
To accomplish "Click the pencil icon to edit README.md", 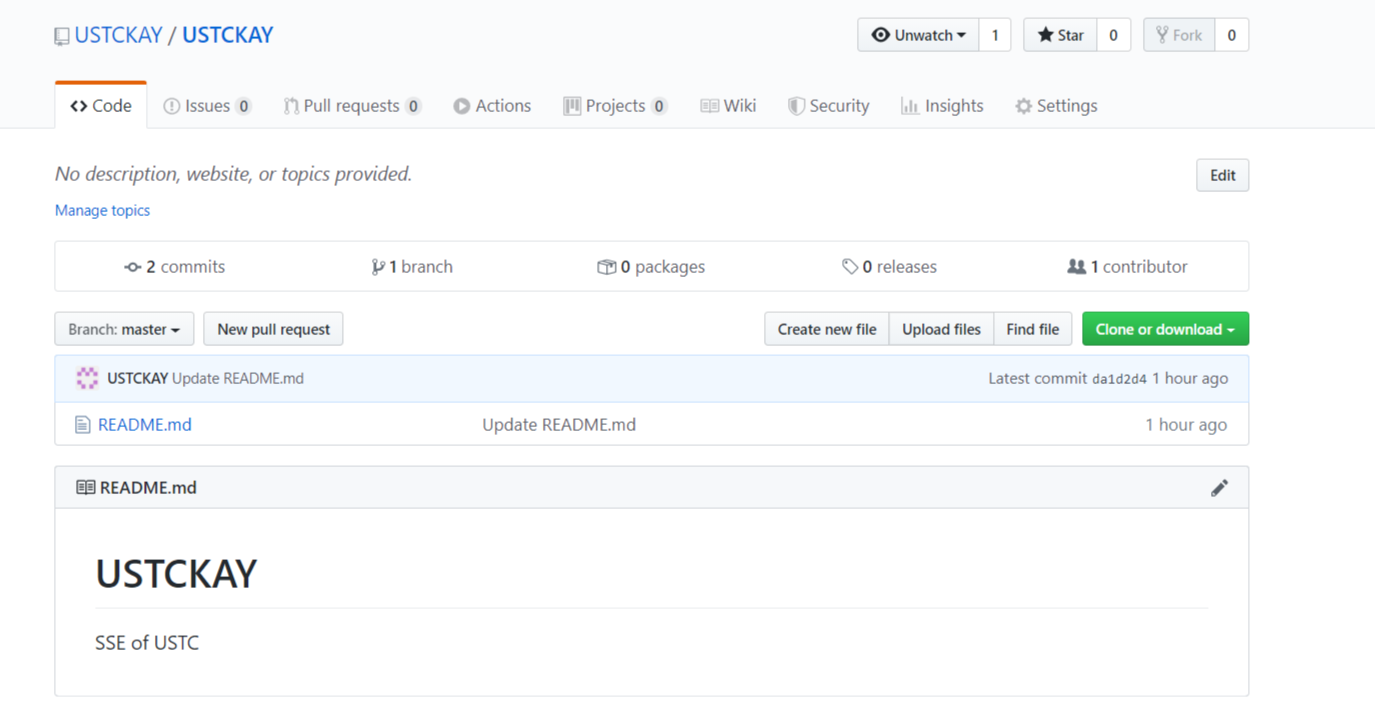I will [x=1219, y=488].
